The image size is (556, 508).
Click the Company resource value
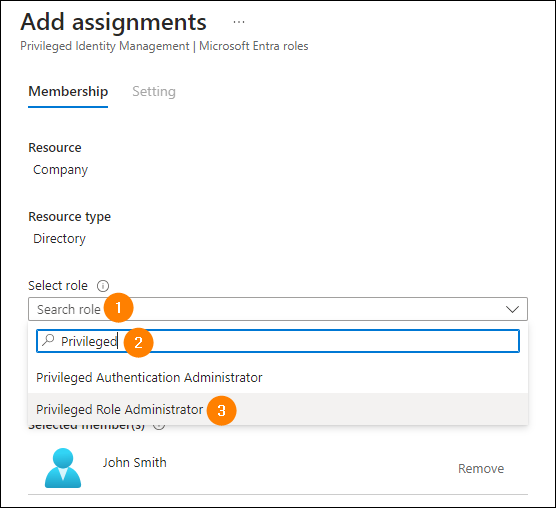pyautogui.click(x=60, y=170)
